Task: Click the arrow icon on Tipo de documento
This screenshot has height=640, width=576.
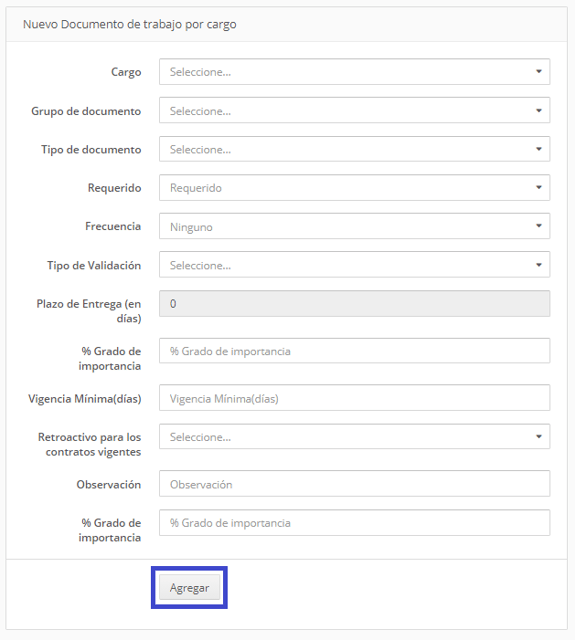Action: pyautogui.click(x=539, y=149)
